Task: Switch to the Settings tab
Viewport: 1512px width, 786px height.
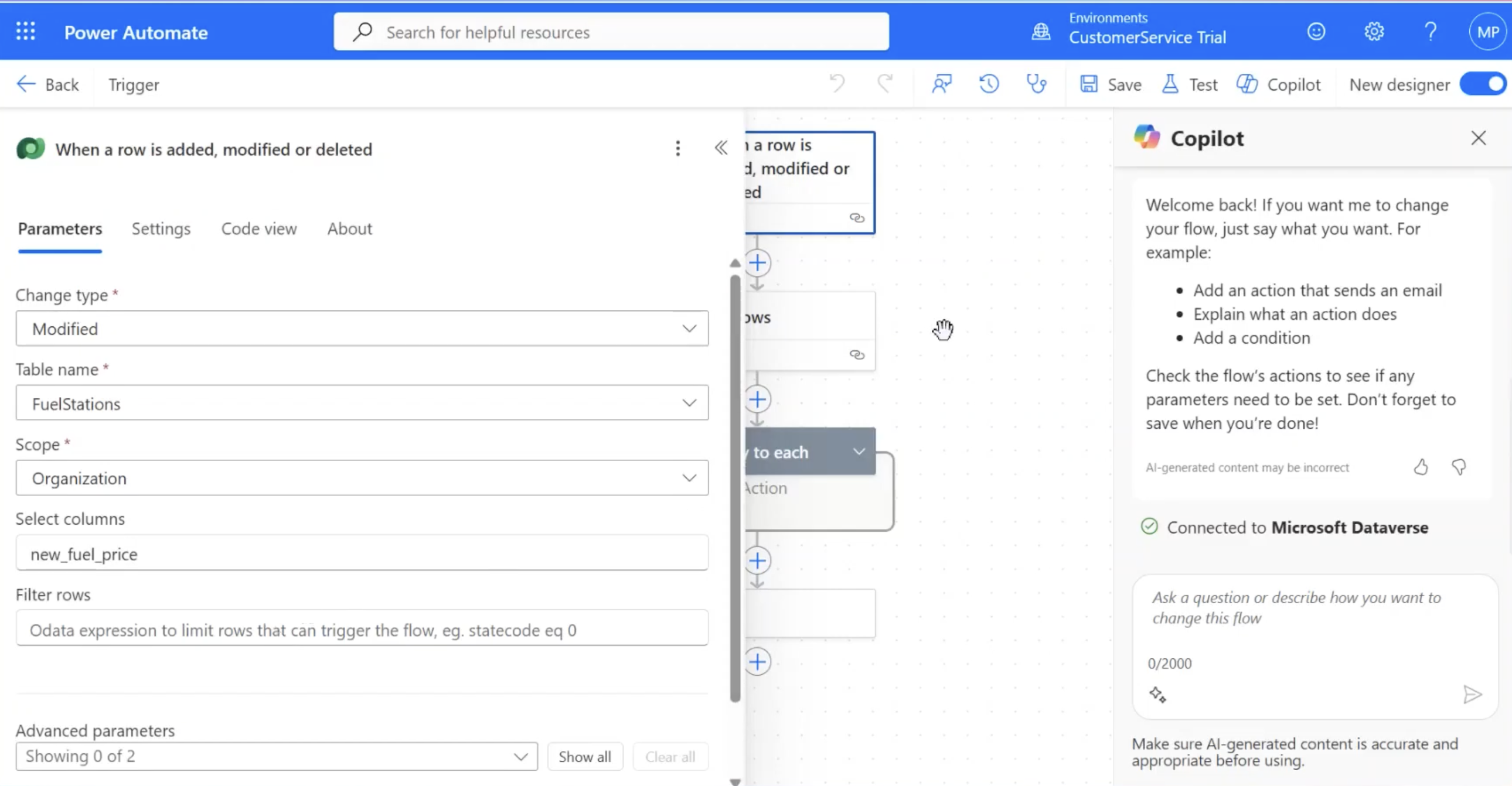Action: tap(161, 229)
